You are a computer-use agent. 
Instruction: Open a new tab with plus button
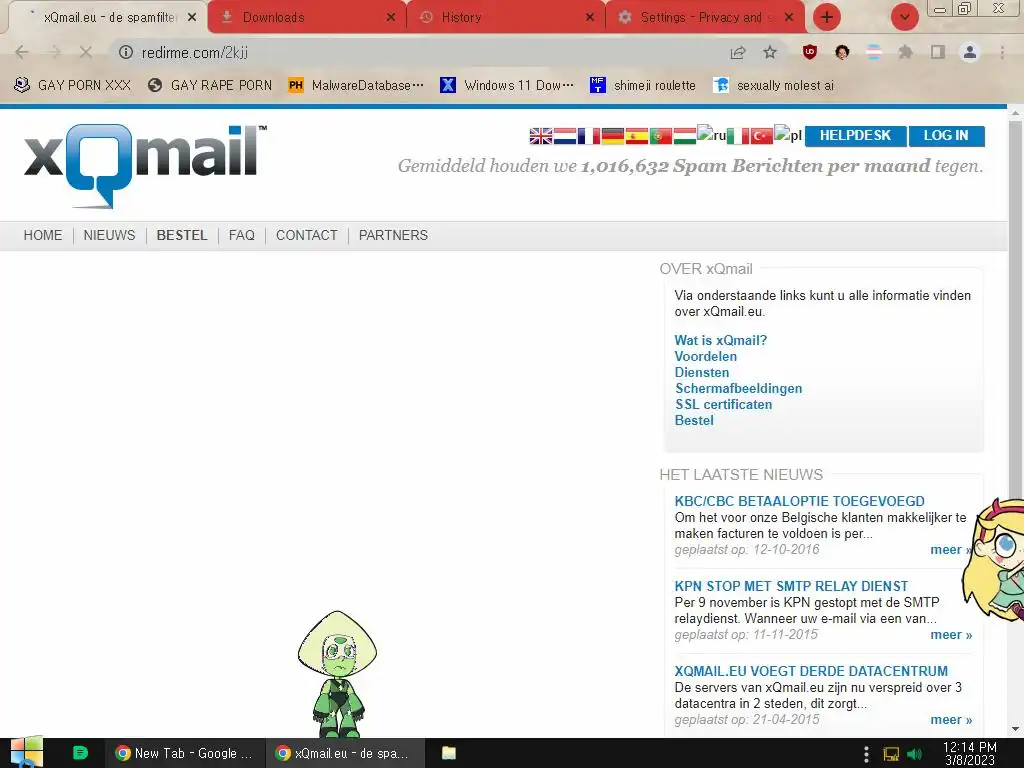point(827,17)
